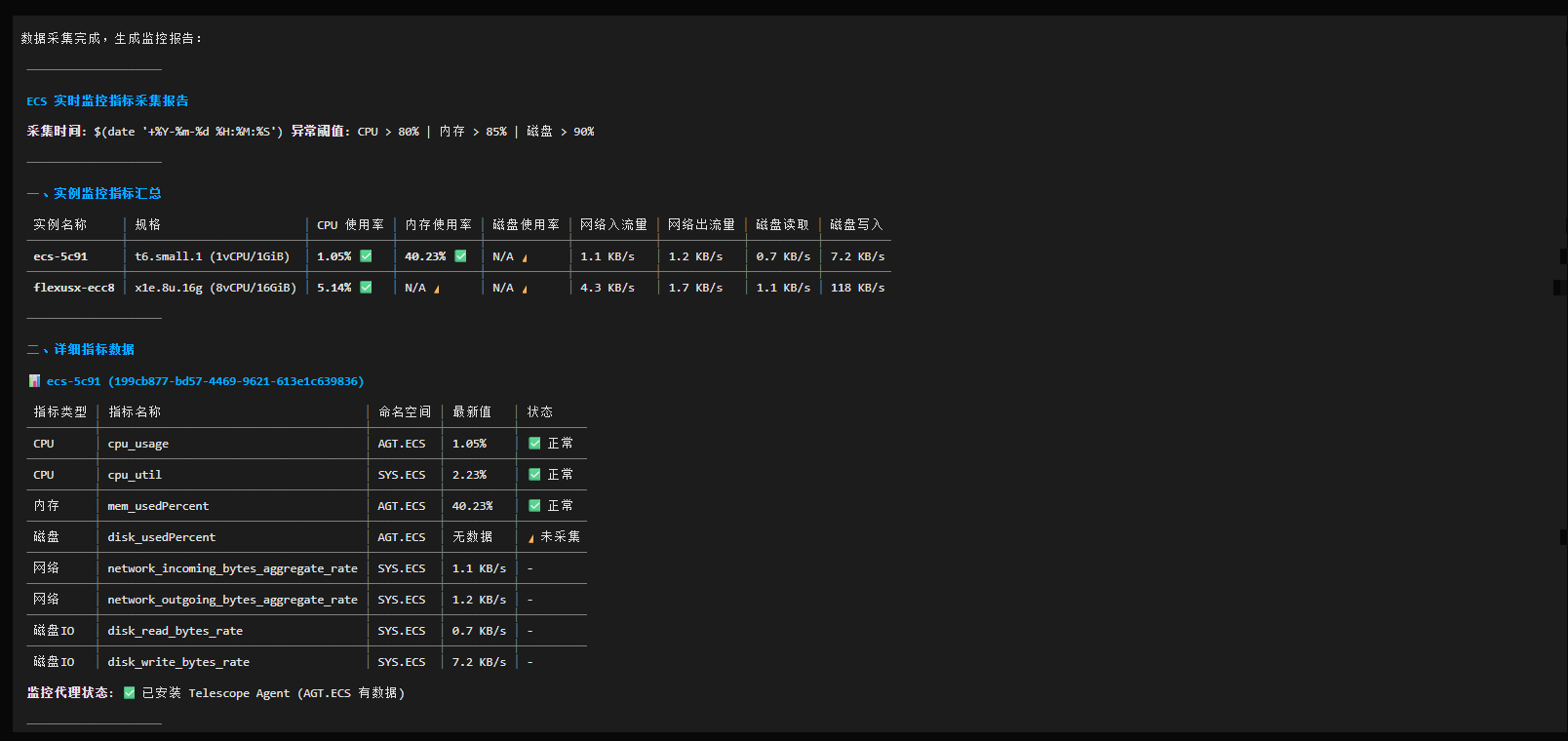This screenshot has height=741, width=1568.
Task: Click the 网络出流量 column header
Action: [x=701, y=225]
